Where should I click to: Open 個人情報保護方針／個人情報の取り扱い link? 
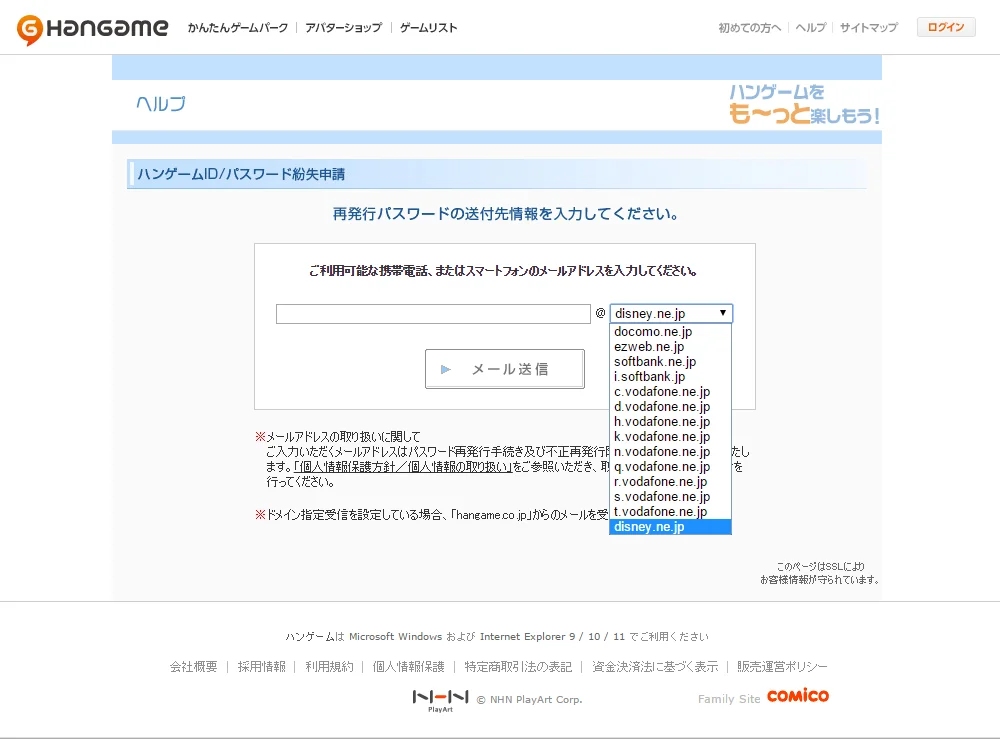point(402,467)
